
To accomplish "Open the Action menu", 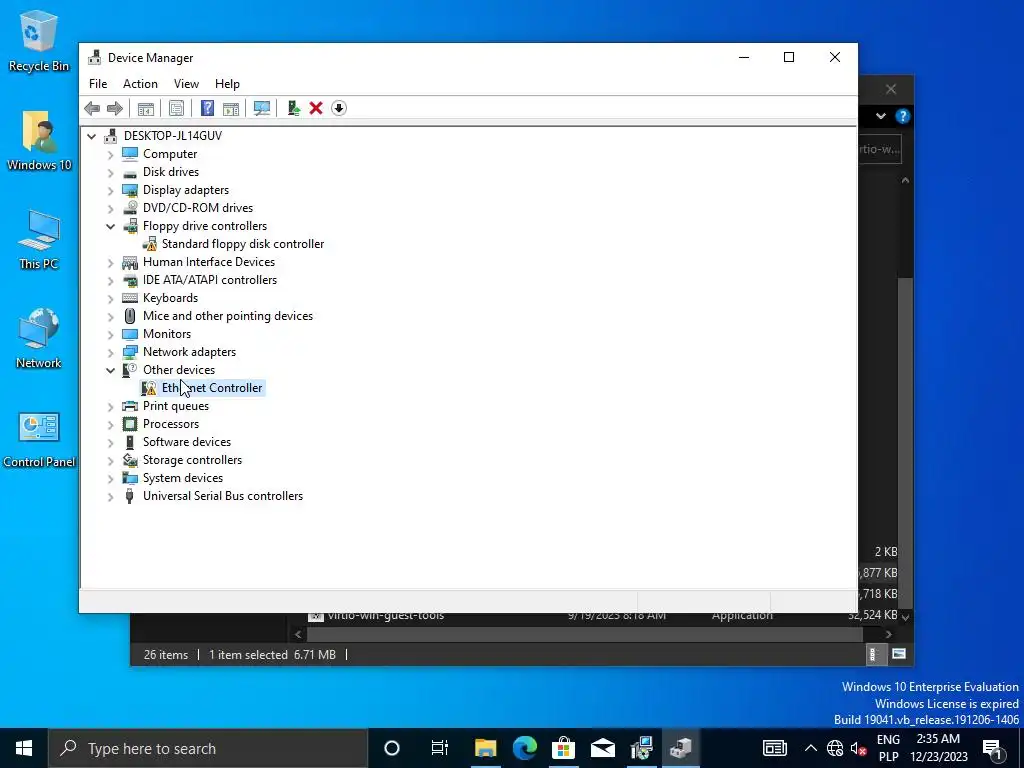I will coord(140,84).
